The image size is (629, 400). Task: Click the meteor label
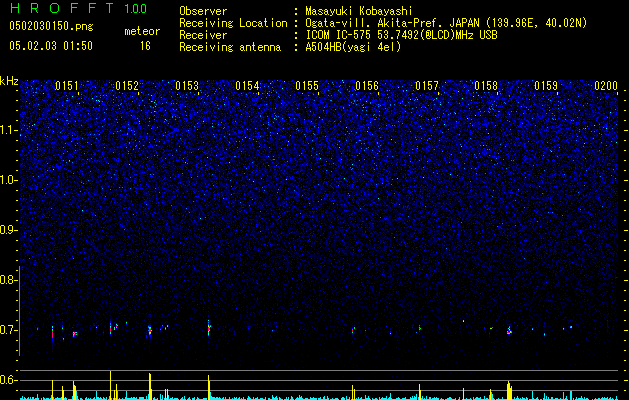142,31
